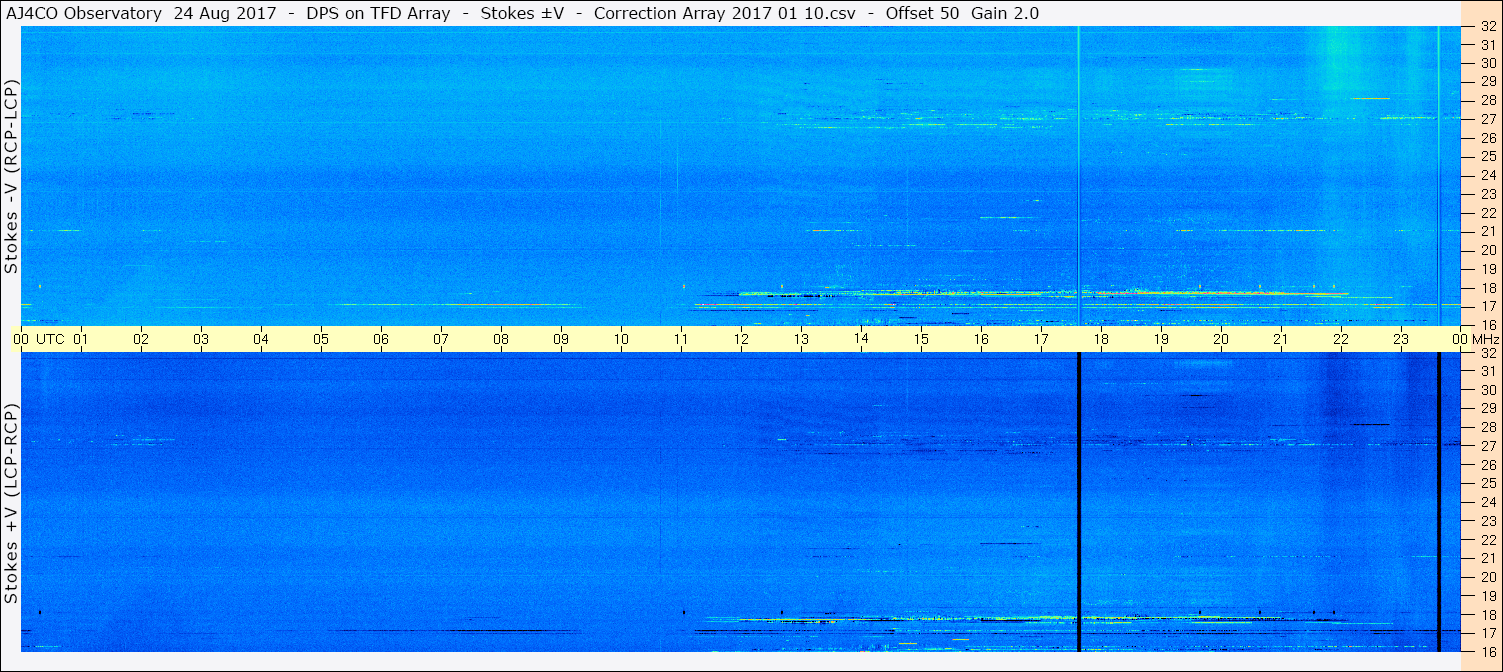Click 29 MHz label of lower Stokes +V panel
The height and width of the screenshot is (672, 1503).
[1487, 409]
